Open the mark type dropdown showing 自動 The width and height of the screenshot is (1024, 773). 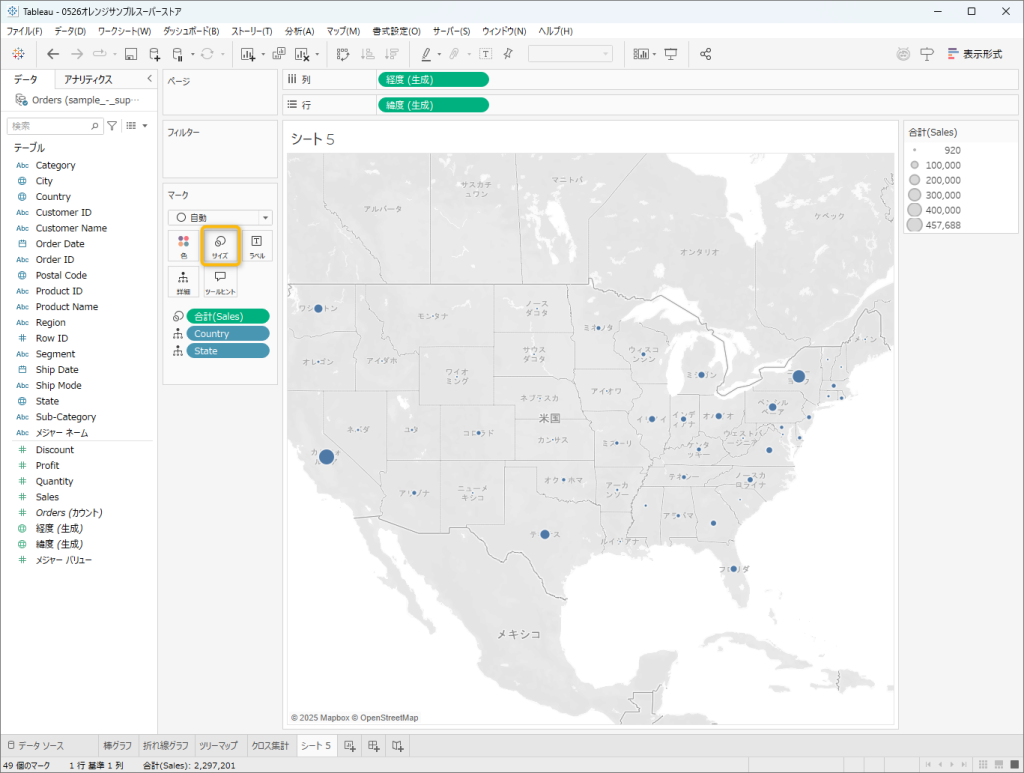tap(220, 217)
